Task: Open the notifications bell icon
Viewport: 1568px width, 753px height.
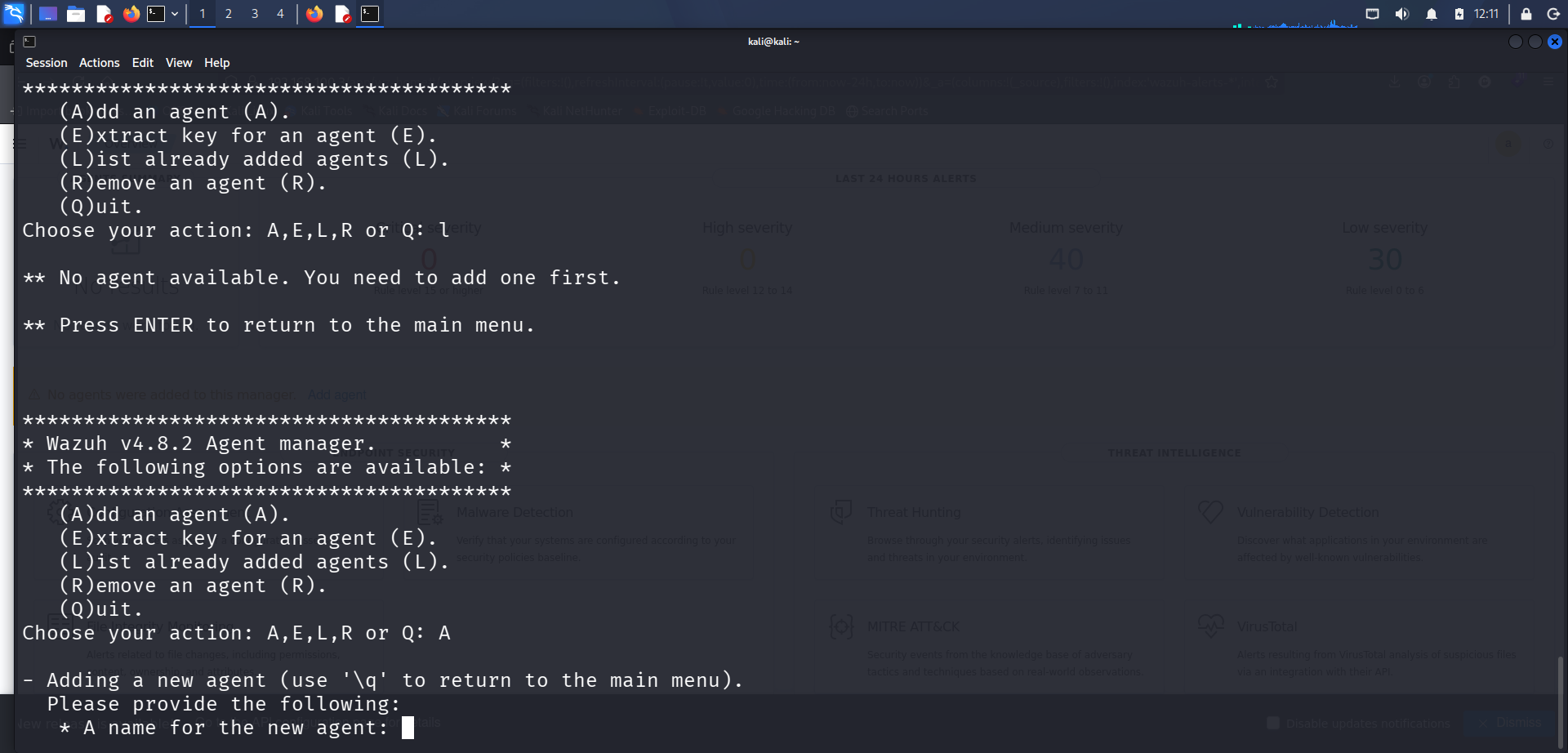Action: pos(1432,14)
